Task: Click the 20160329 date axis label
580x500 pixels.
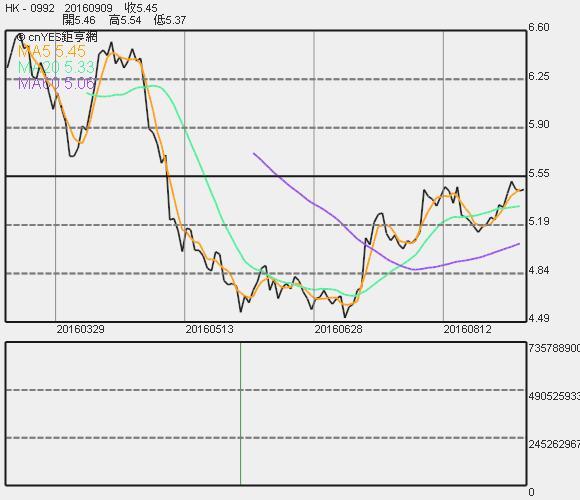Action: 80,329
